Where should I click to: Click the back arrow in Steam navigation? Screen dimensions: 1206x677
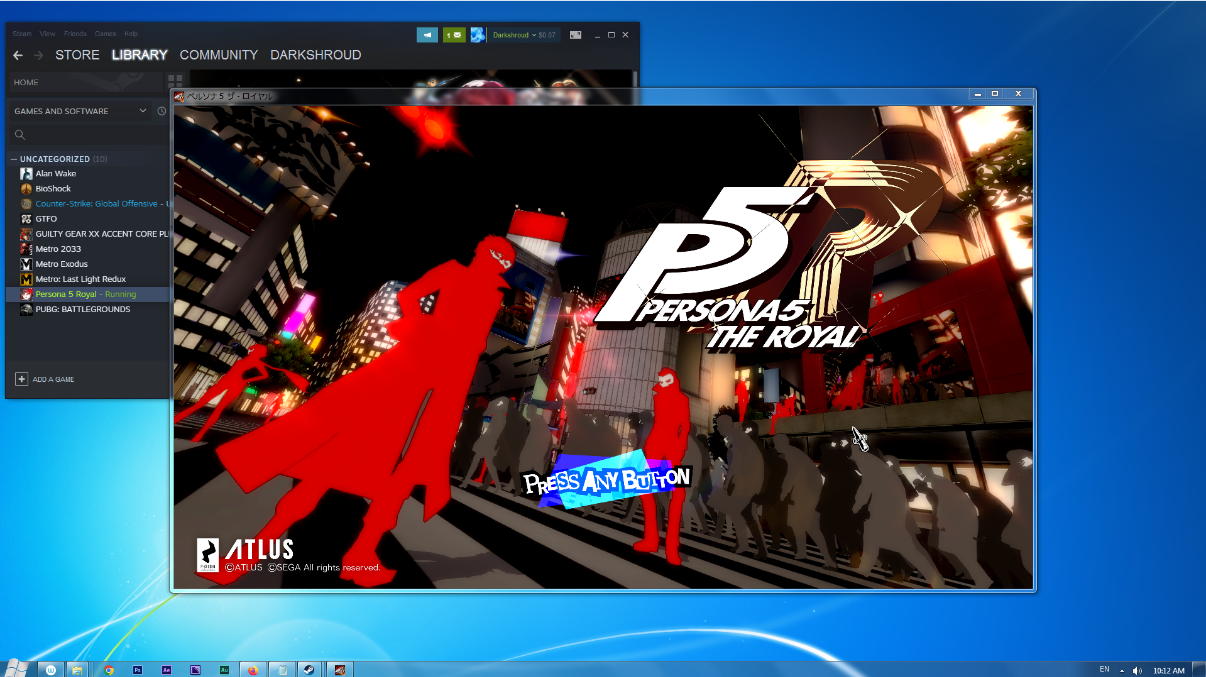click(18, 55)
